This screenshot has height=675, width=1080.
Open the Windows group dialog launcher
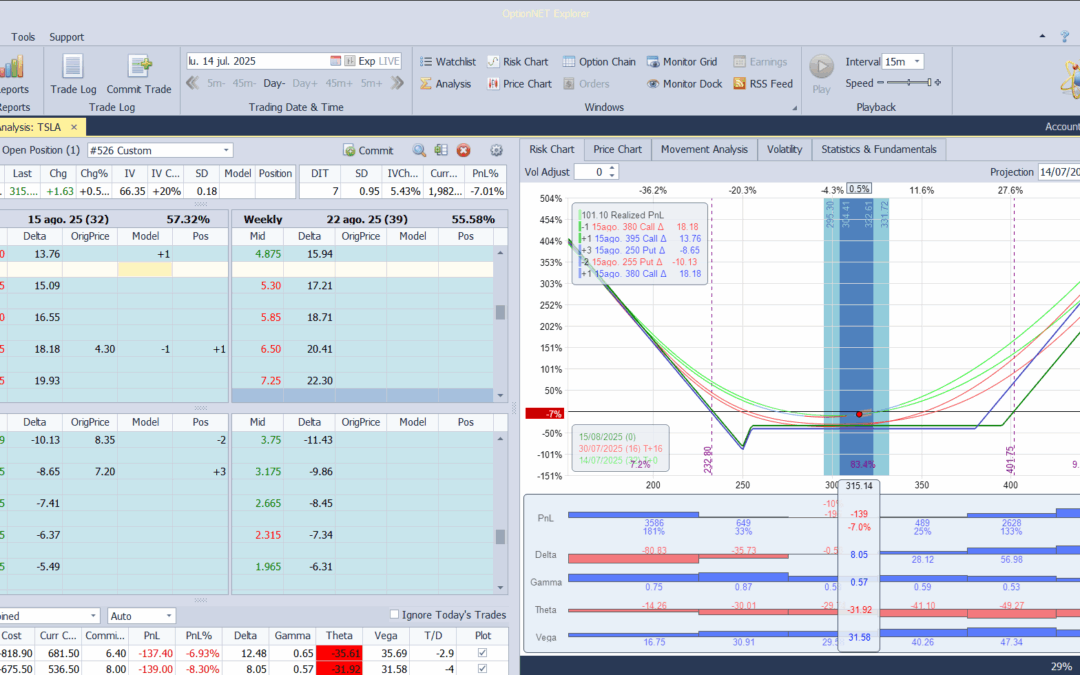[x=794, y=108]
